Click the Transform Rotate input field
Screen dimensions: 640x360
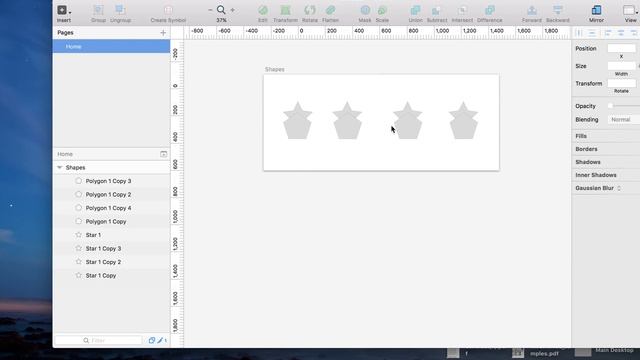point(622,84)
